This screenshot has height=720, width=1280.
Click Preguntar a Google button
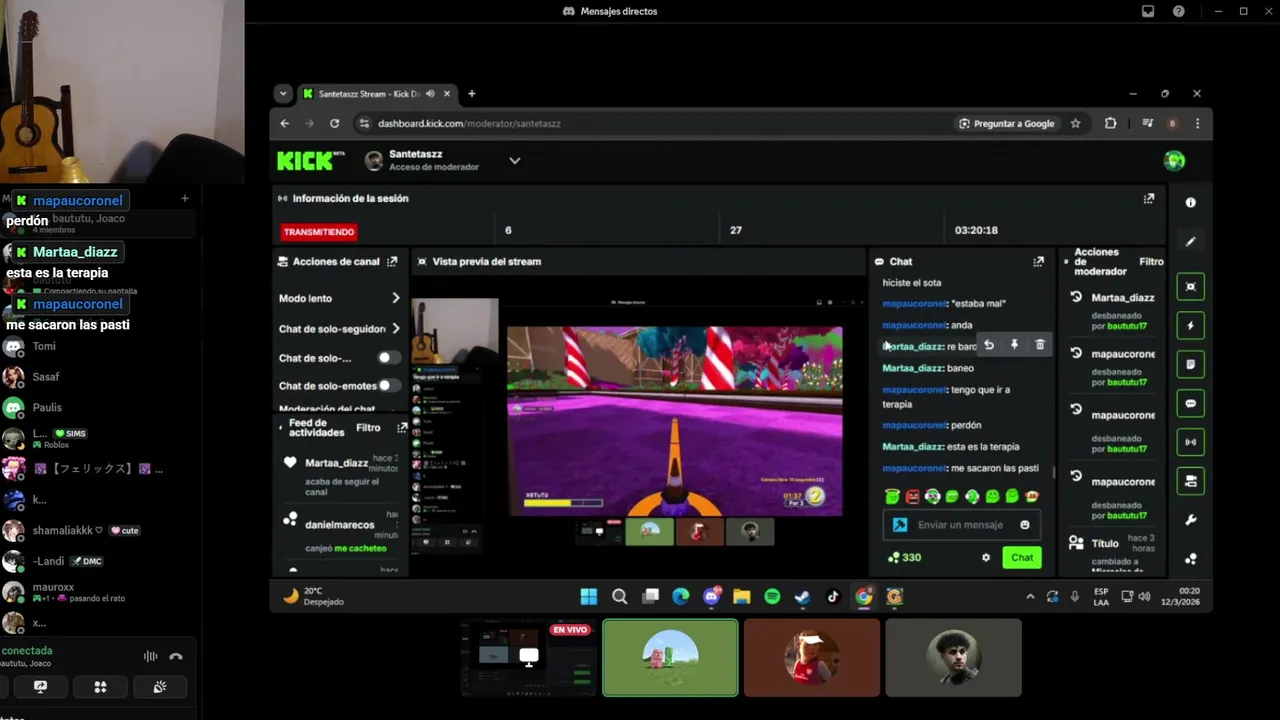tap(1007, 123)
